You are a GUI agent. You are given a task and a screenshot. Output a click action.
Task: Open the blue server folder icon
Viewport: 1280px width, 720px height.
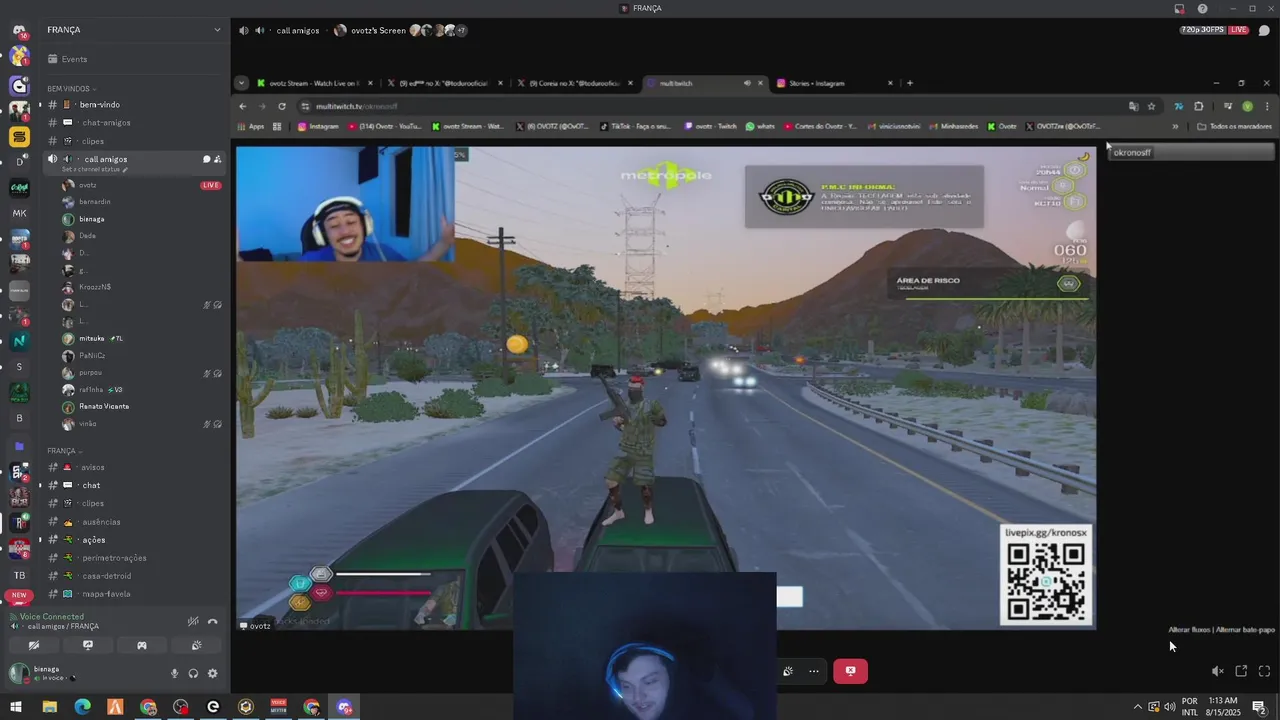coord(19,446)
